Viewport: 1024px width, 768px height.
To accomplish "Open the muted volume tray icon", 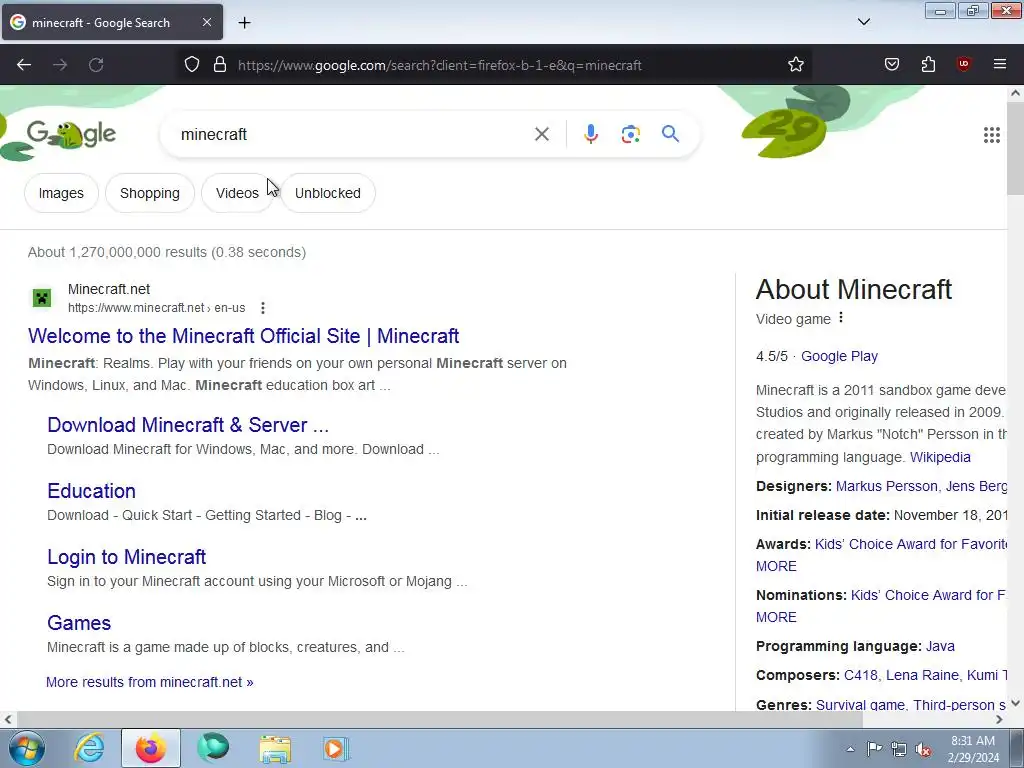I will 923,749.
